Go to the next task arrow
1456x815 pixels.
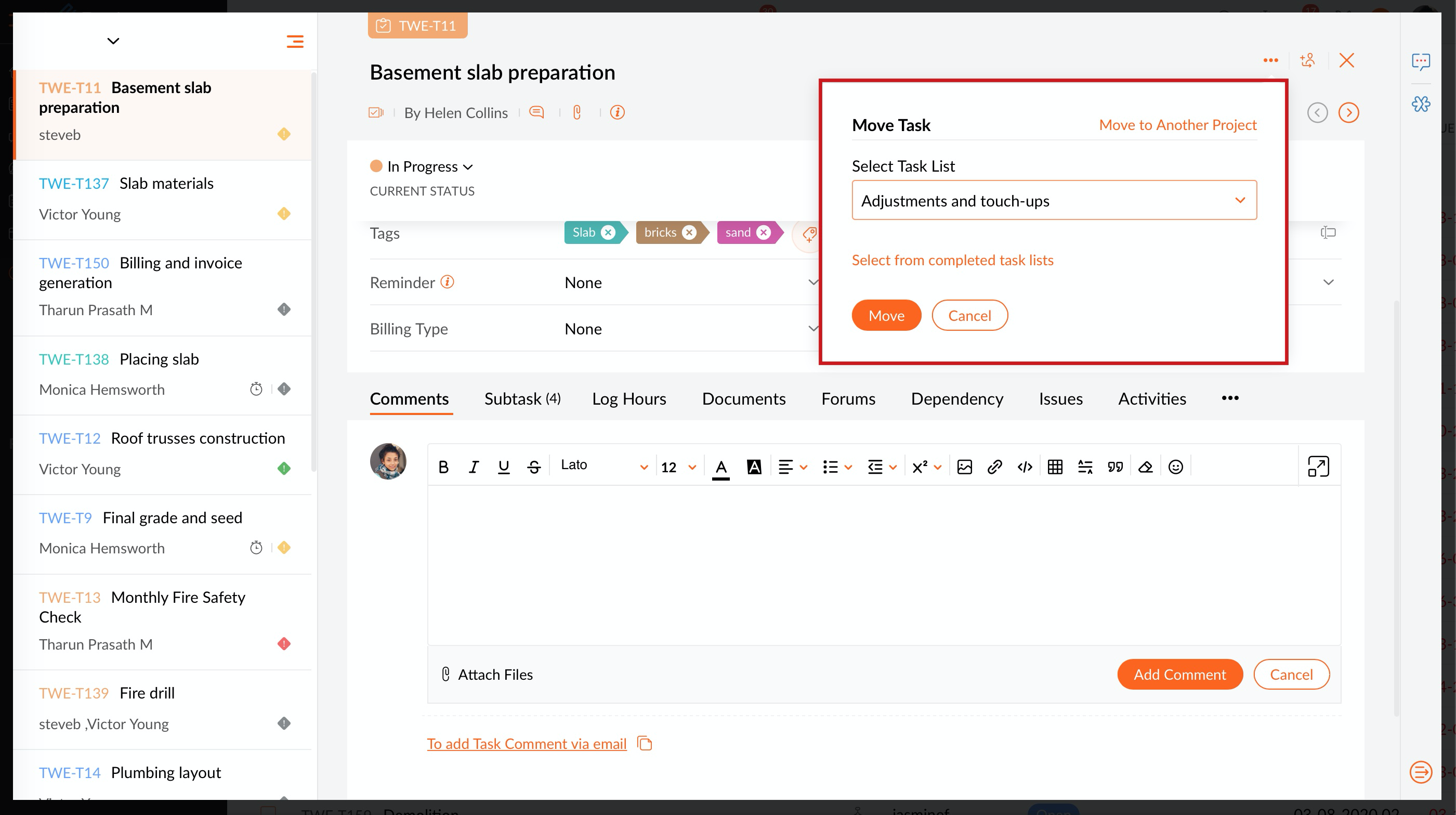pyautogui.click(x=1348, y=112)
